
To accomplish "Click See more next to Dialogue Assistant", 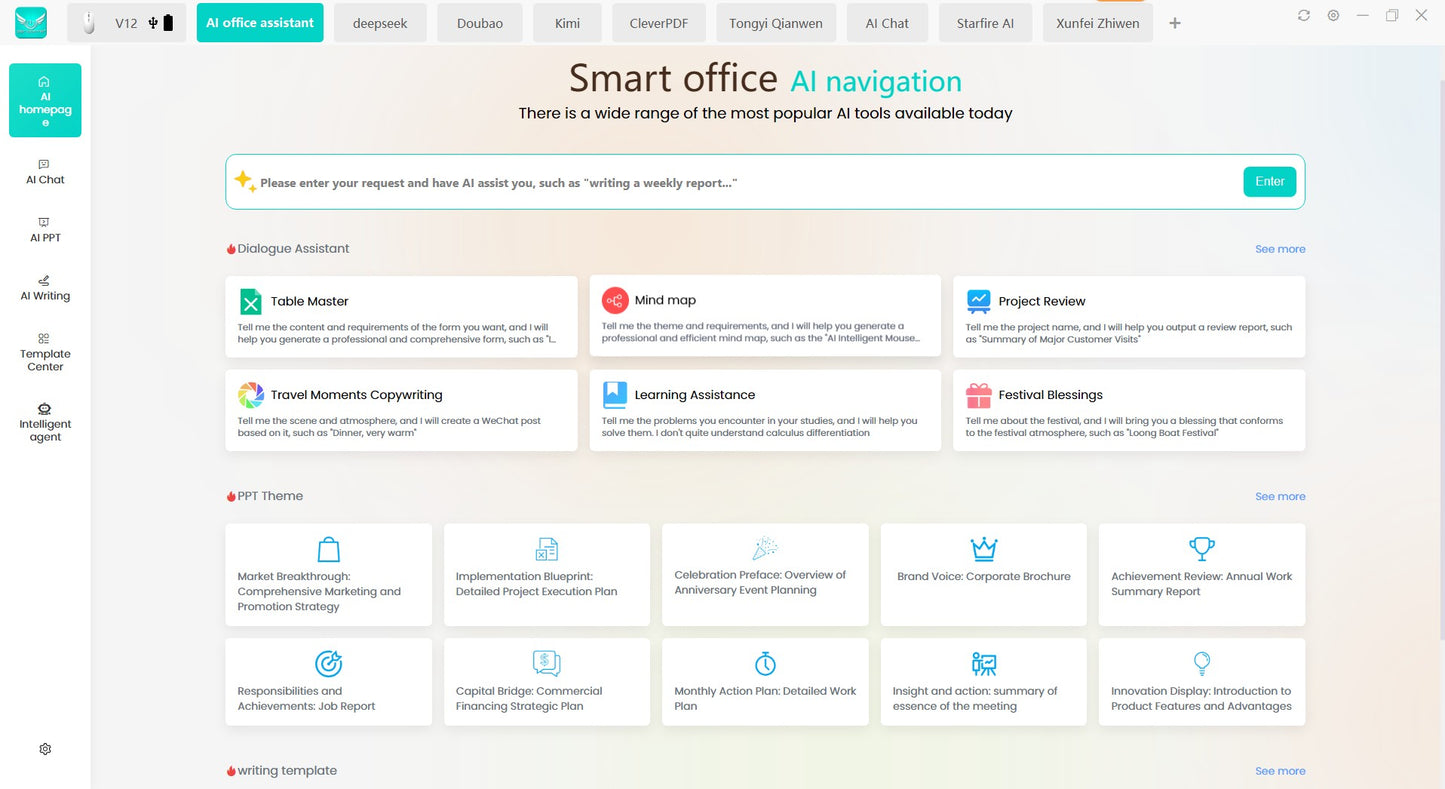I will click(1280, 249).
